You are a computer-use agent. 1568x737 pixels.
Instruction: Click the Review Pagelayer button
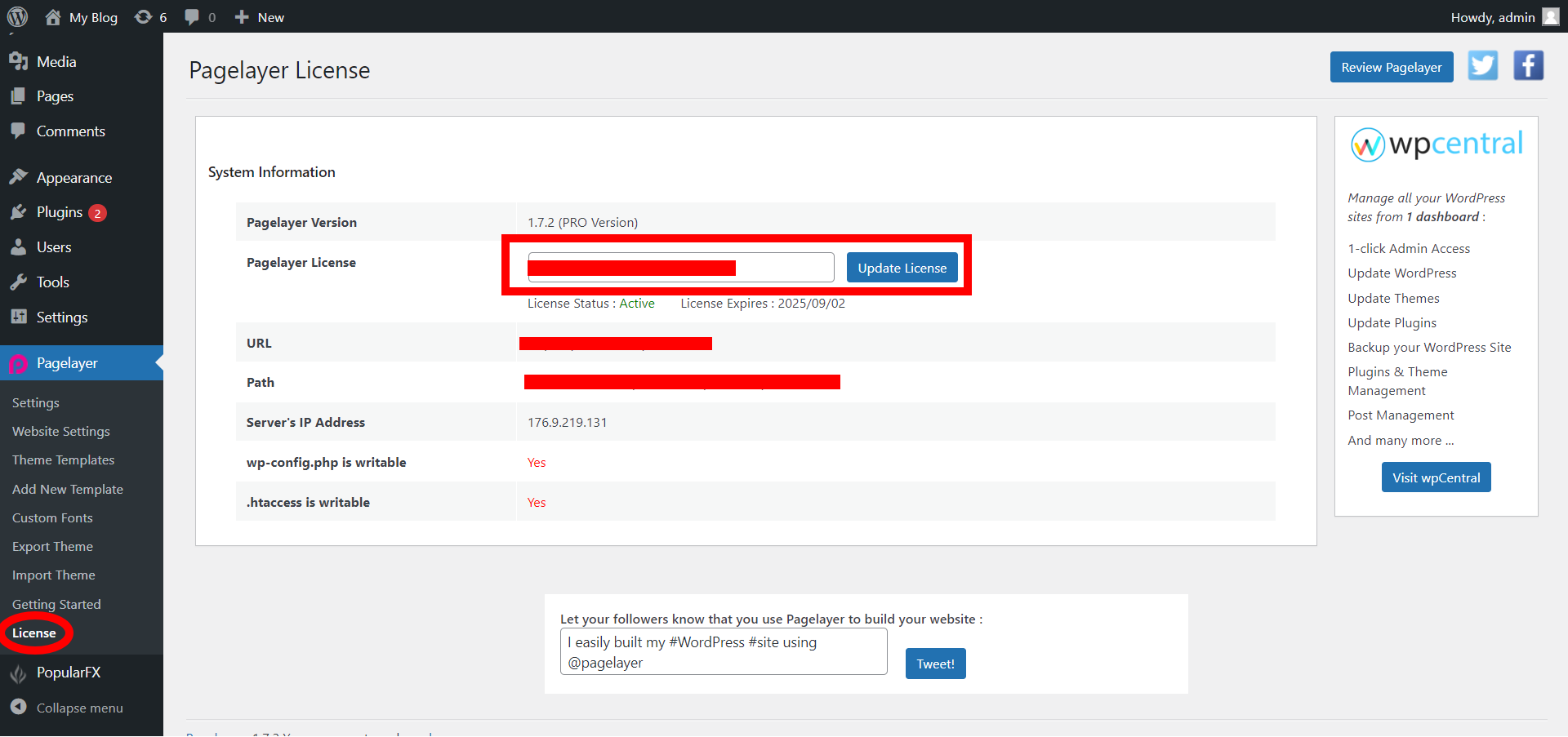[1392, 67]
